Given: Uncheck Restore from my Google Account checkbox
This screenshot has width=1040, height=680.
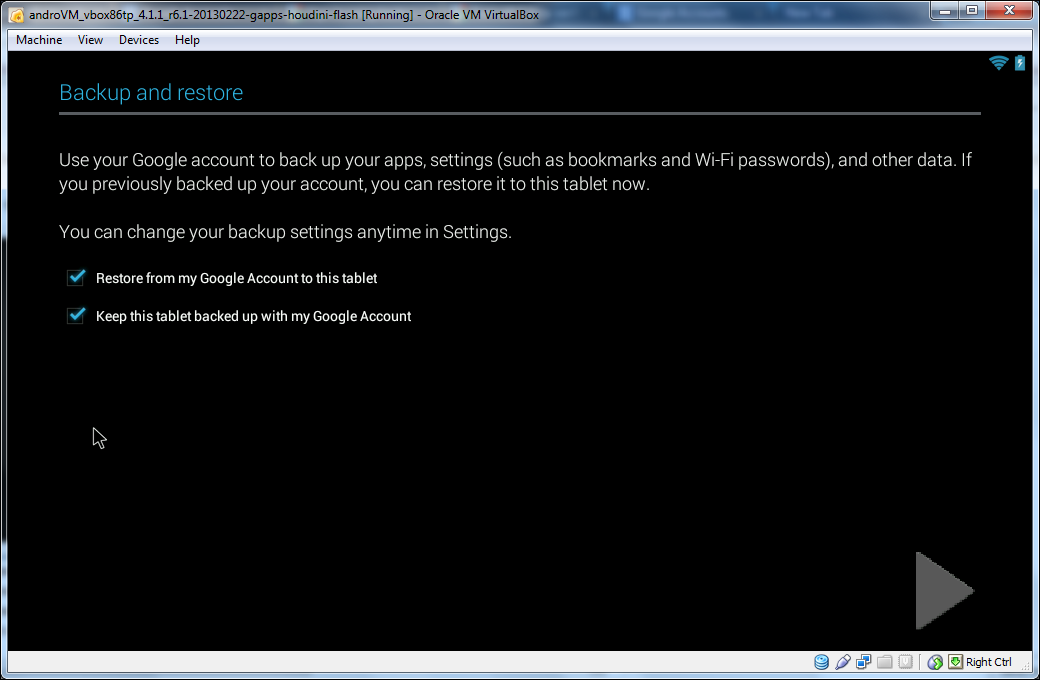Looking at the screenshot, I should point(76,277).
